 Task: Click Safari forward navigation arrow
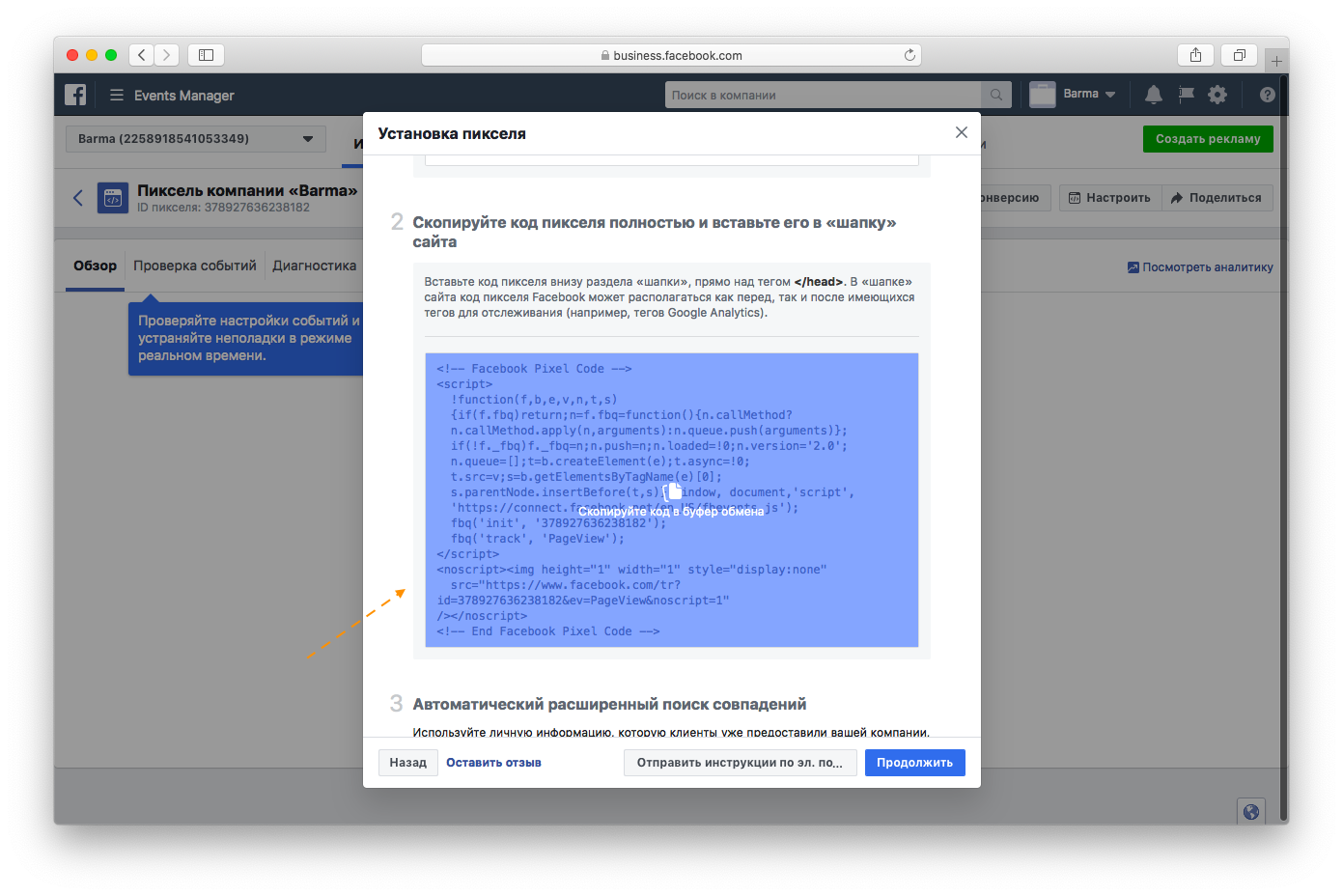click(x=167, y=55)
